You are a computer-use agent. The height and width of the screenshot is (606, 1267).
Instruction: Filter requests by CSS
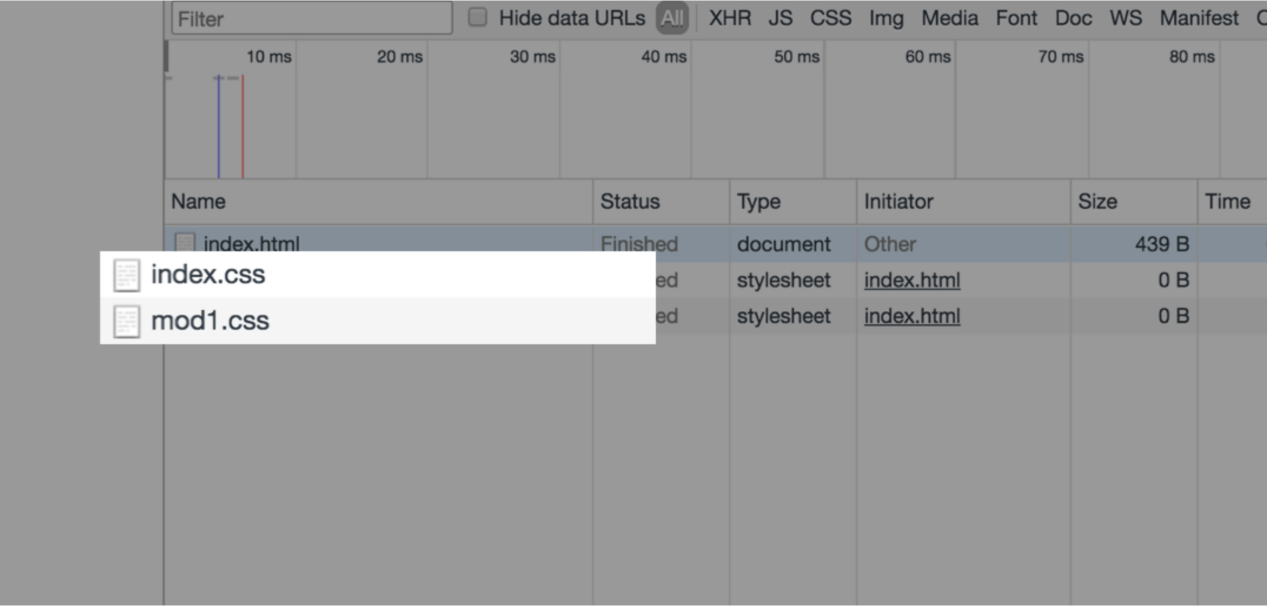point(831,18)
